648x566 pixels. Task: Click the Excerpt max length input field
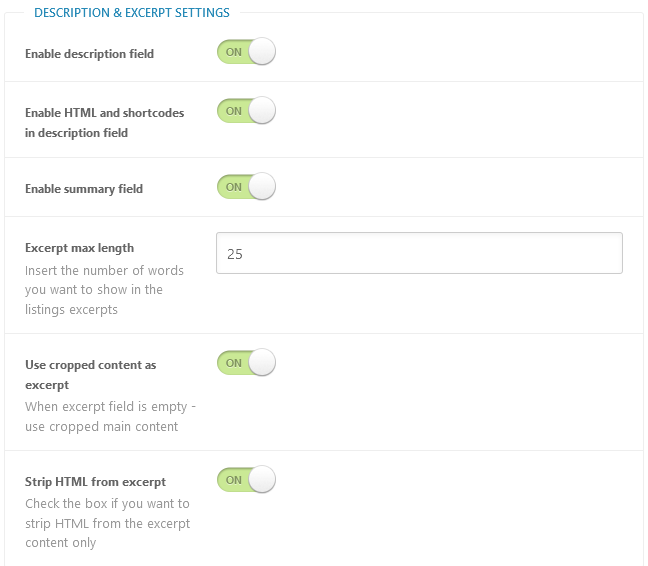[419, 253]
